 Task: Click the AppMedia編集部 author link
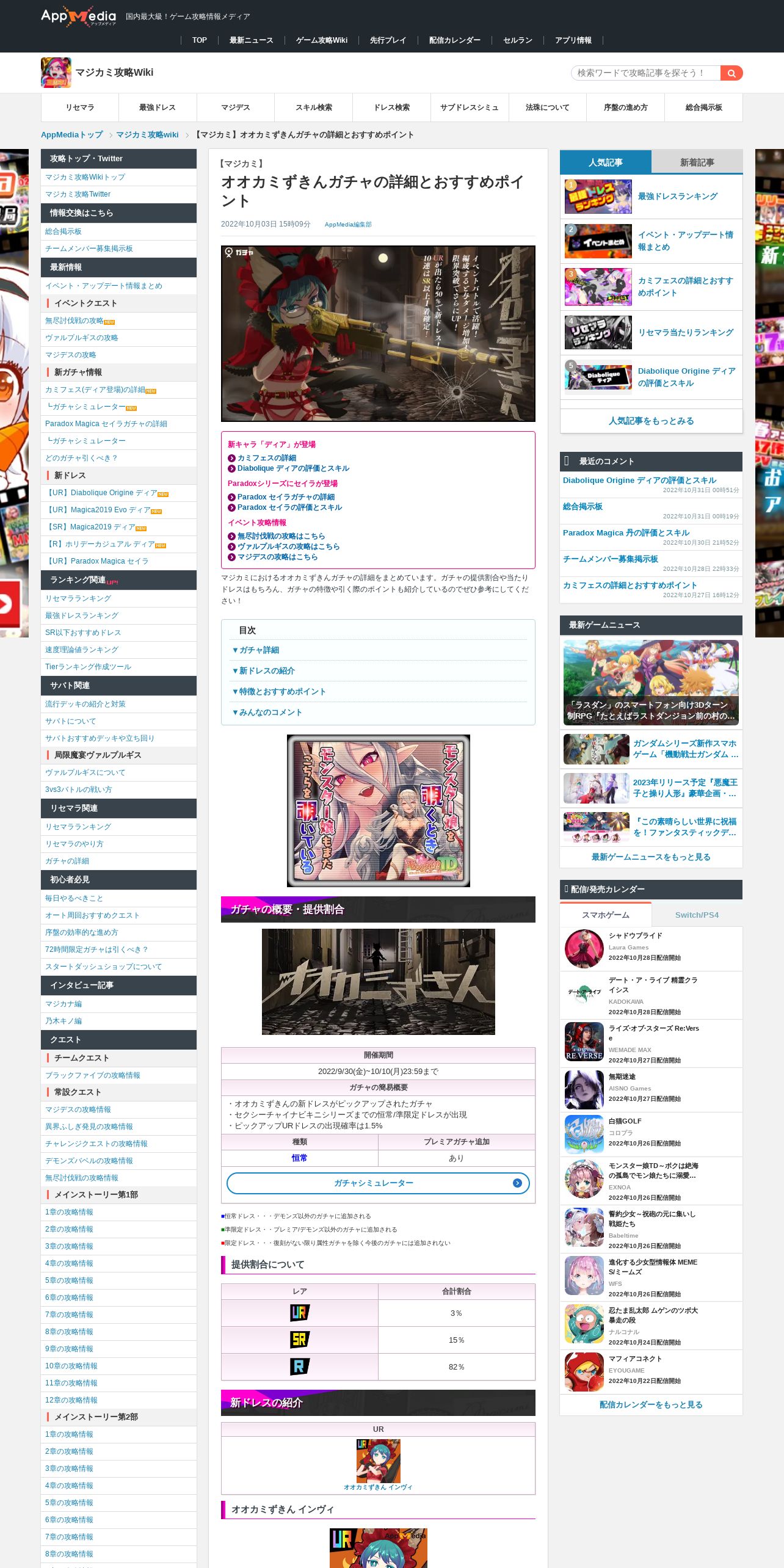pos(348,225)
